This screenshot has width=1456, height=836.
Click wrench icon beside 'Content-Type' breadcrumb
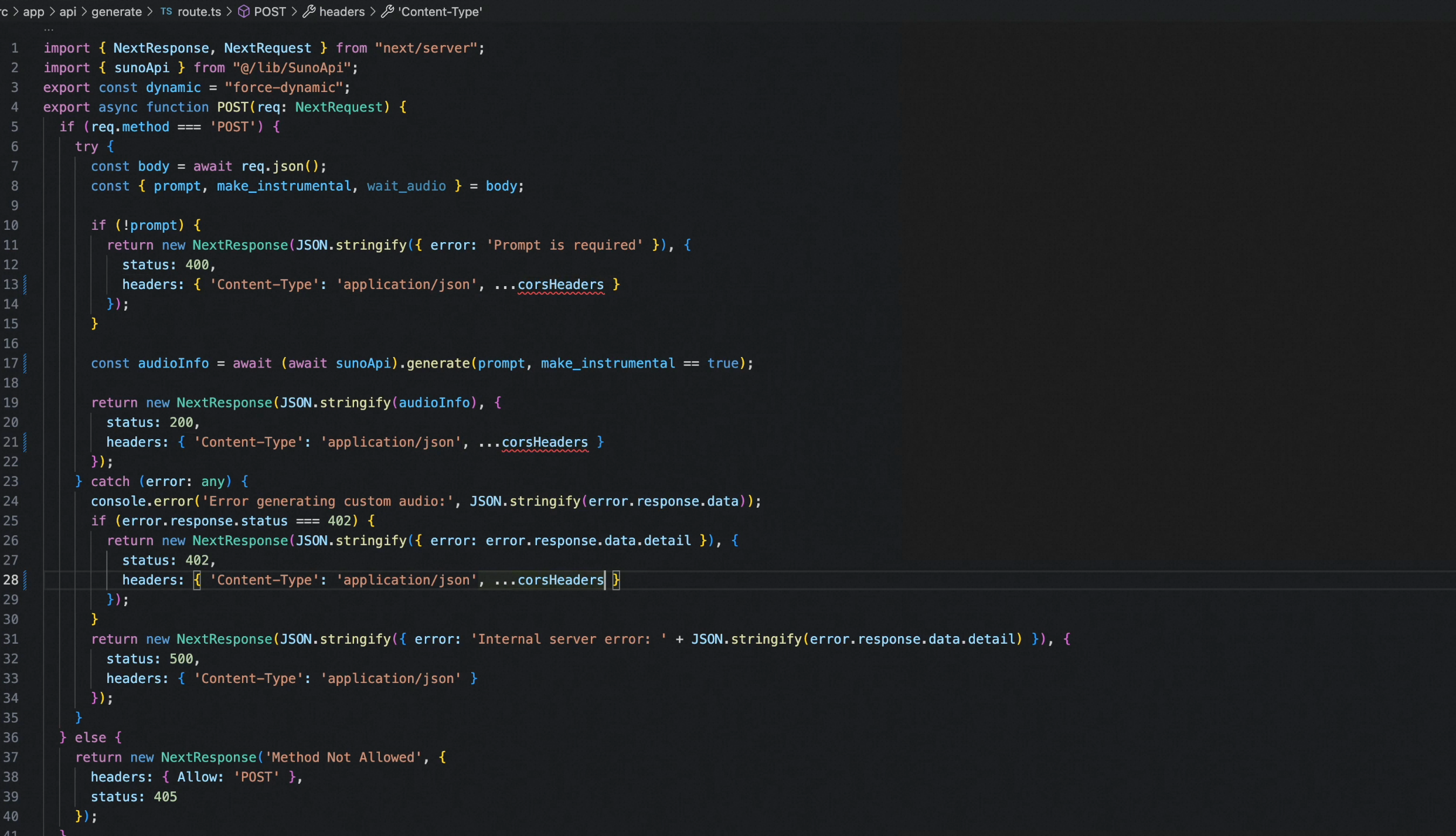click(387, 12)
